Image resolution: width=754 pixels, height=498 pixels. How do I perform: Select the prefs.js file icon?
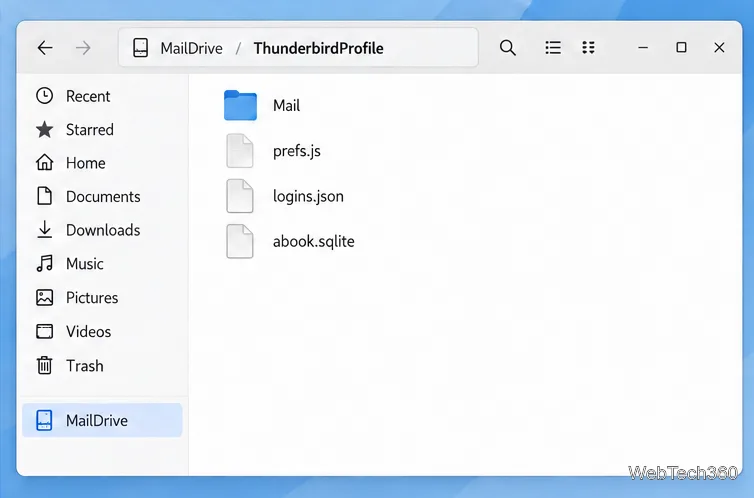[x=240, y=150]
